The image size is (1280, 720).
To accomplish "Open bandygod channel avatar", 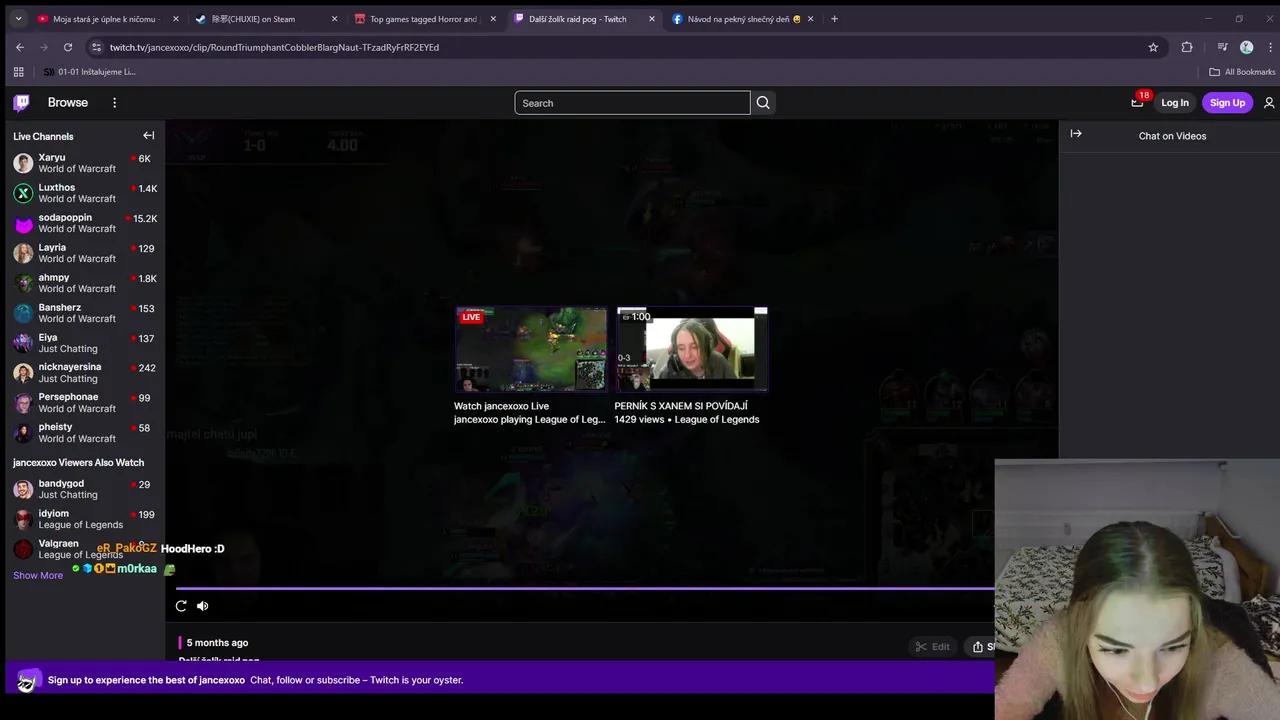I will (23, 489).
